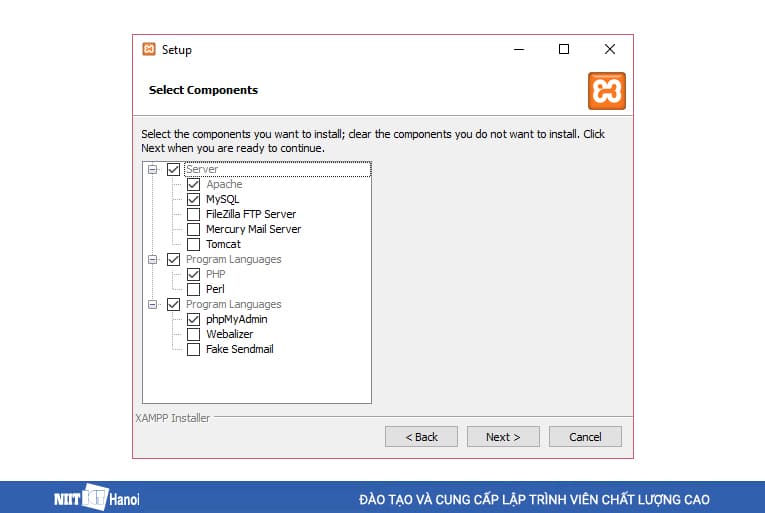Click the XAMPP Installer label
Screen dimensions: 765x513
click(173, 418)
